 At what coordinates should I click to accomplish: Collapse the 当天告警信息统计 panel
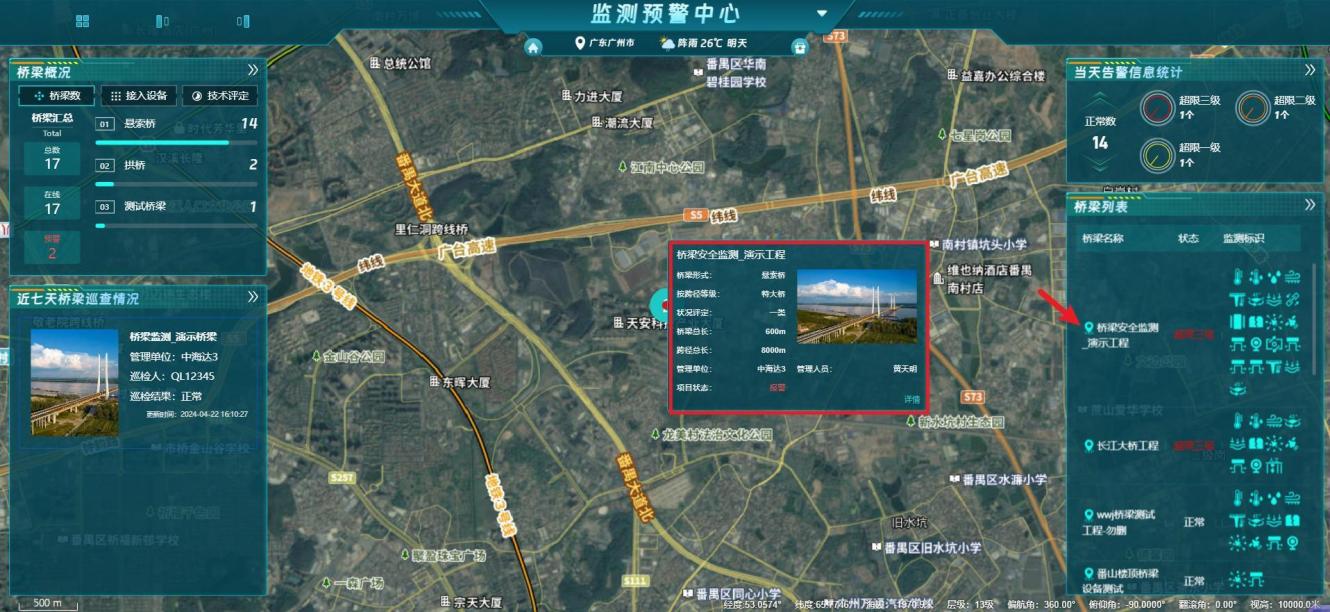click(x=1310, y=70)
